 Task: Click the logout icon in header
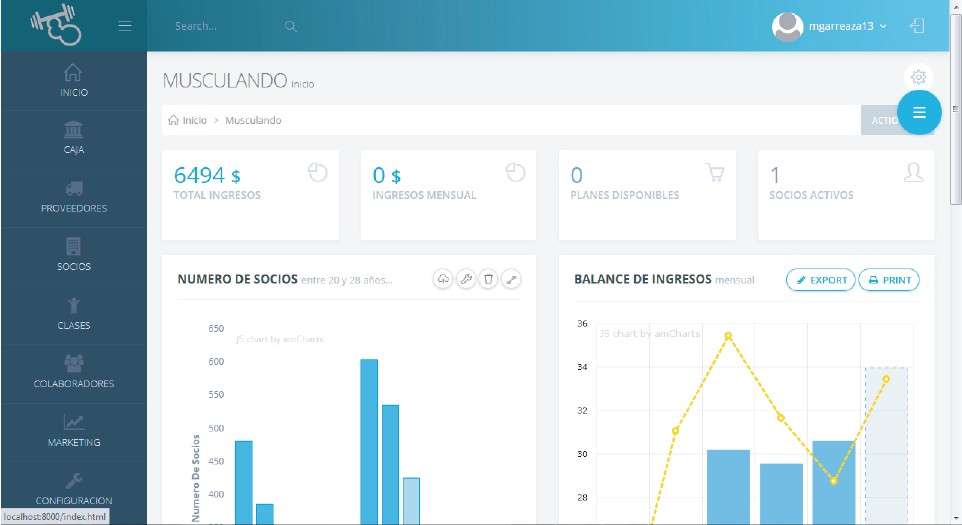click(x=917, y=26)
